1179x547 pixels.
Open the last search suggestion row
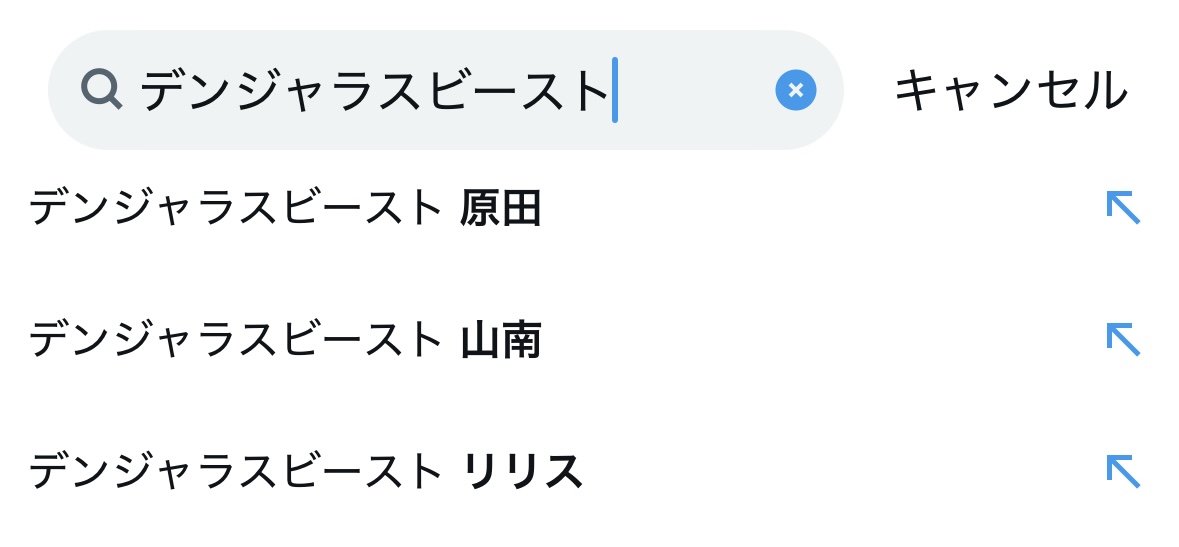[580, 472]
